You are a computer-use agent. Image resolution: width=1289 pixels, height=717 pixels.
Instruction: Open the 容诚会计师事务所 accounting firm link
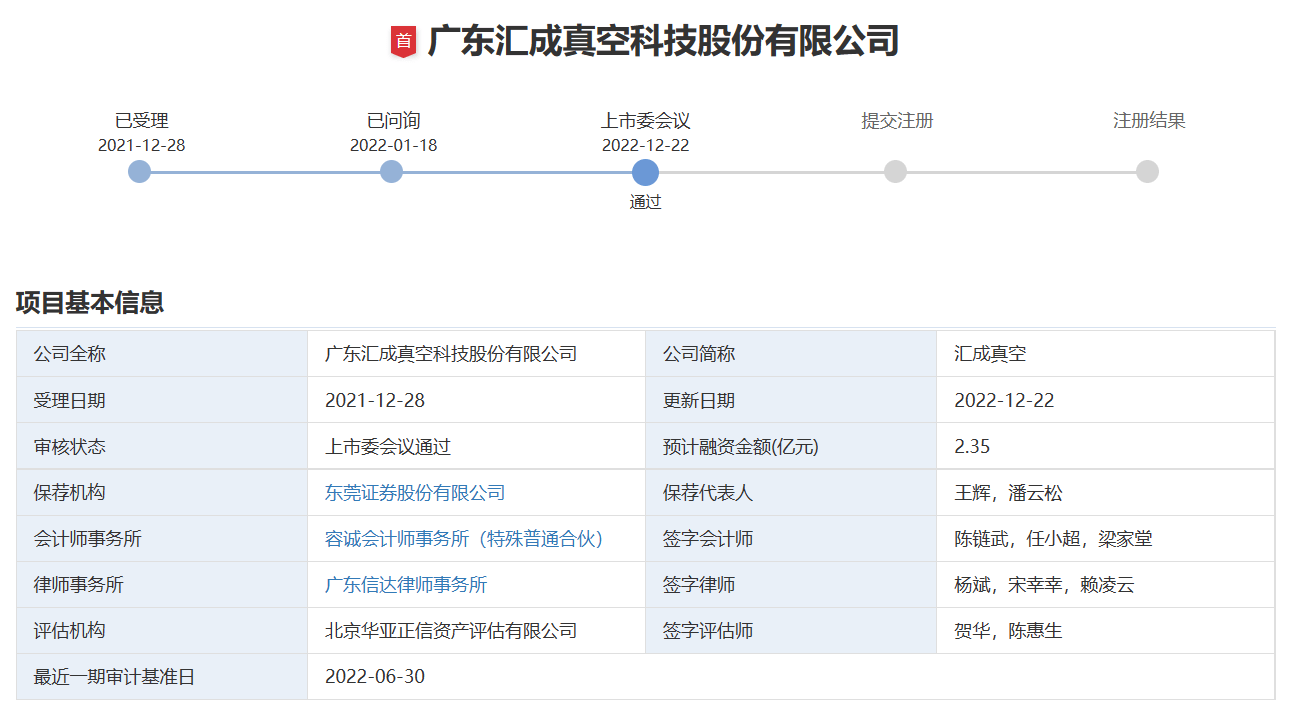coord(463,538)
